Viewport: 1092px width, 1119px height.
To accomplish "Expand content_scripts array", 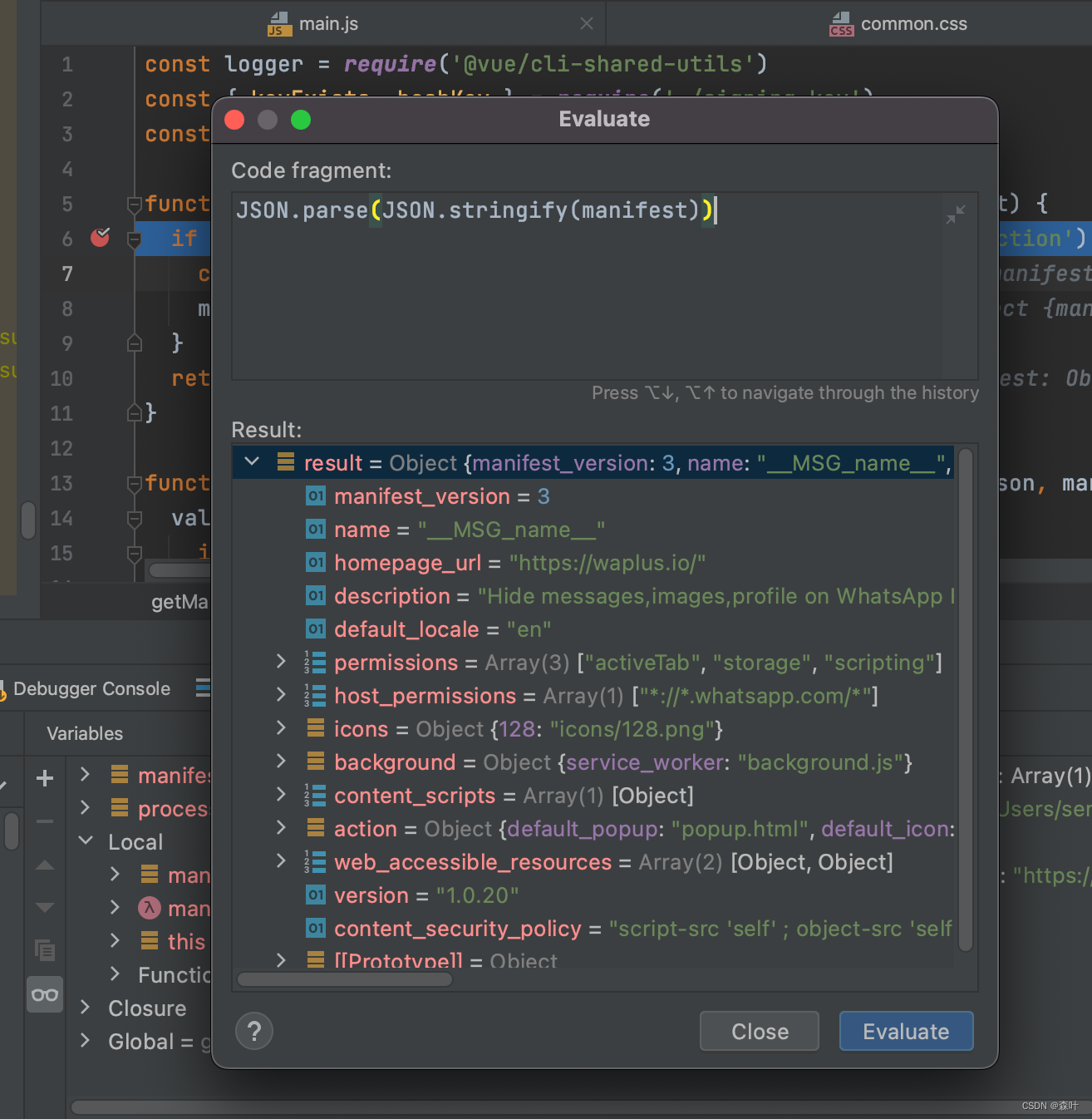I will (x=281, y=795).
